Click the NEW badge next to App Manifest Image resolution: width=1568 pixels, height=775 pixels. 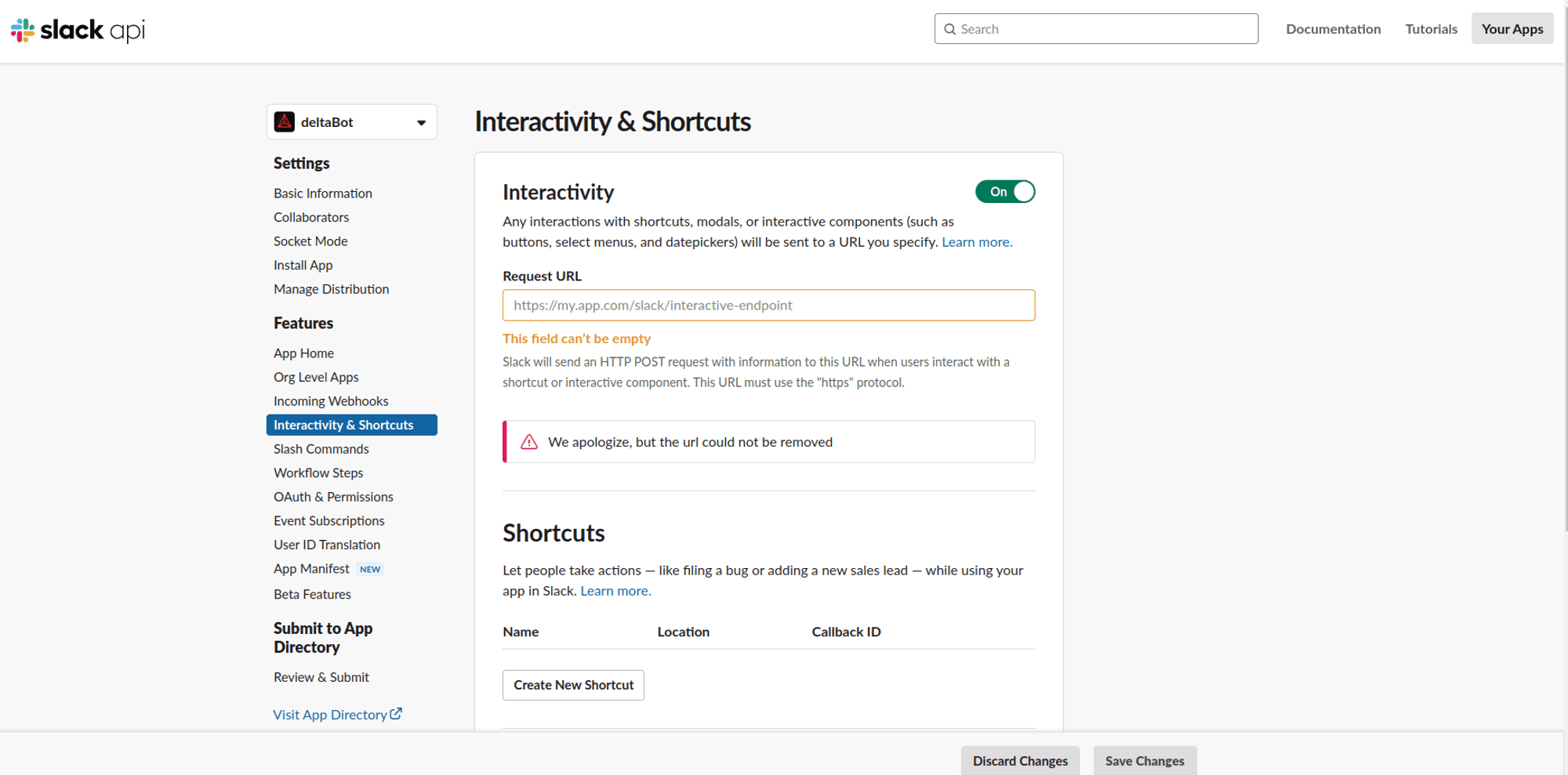369,569
